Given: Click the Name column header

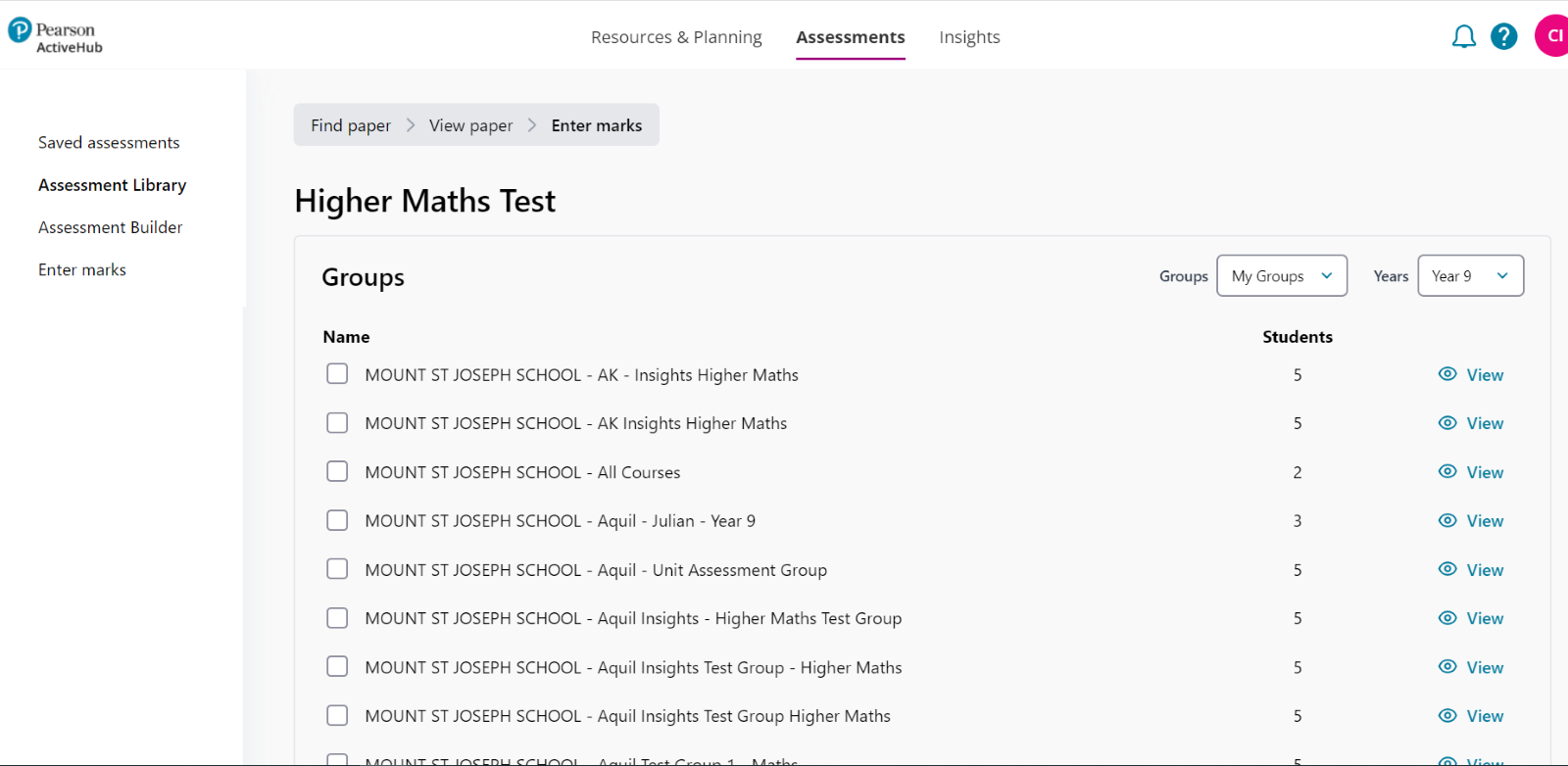Looking at the screenshot, I should 346,337.
